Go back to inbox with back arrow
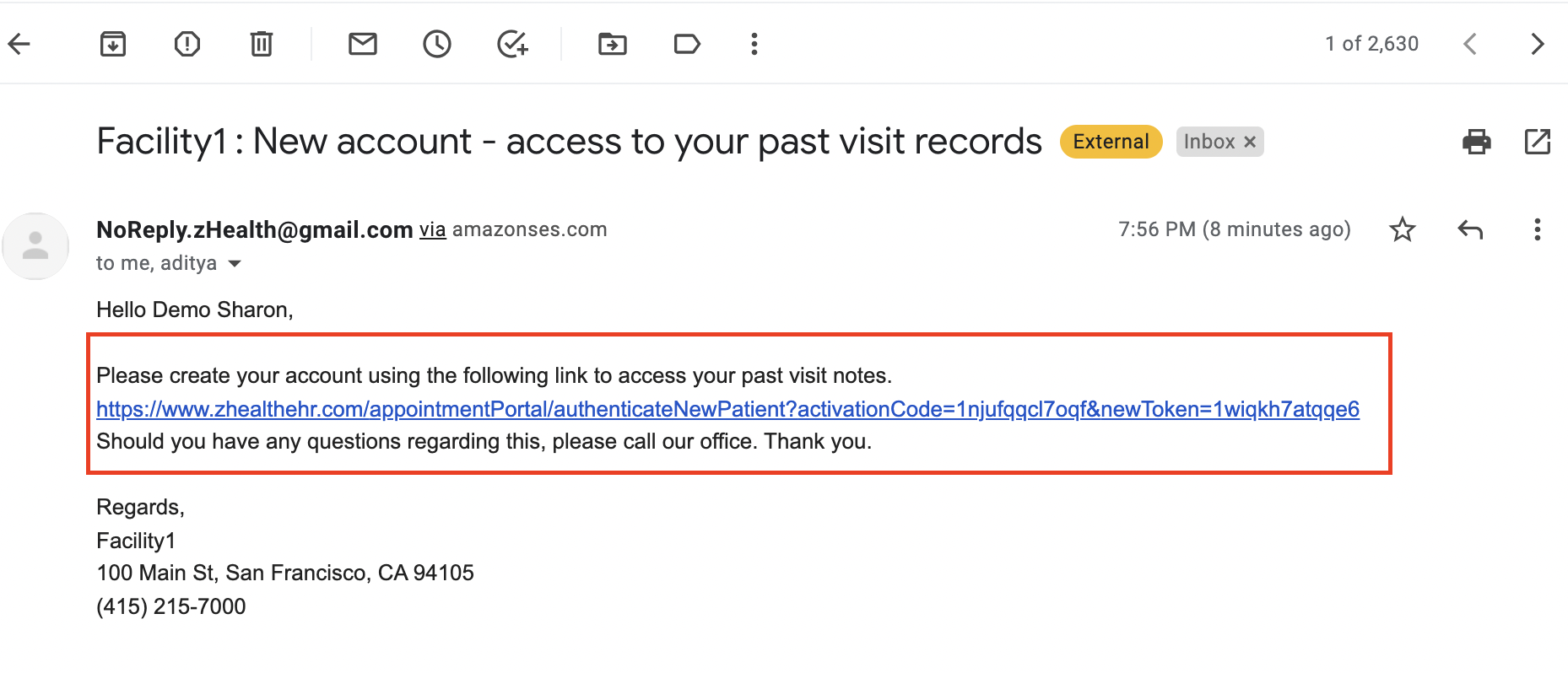The height and width of the screenshot is (673, 1568). [x=19, y=44]
